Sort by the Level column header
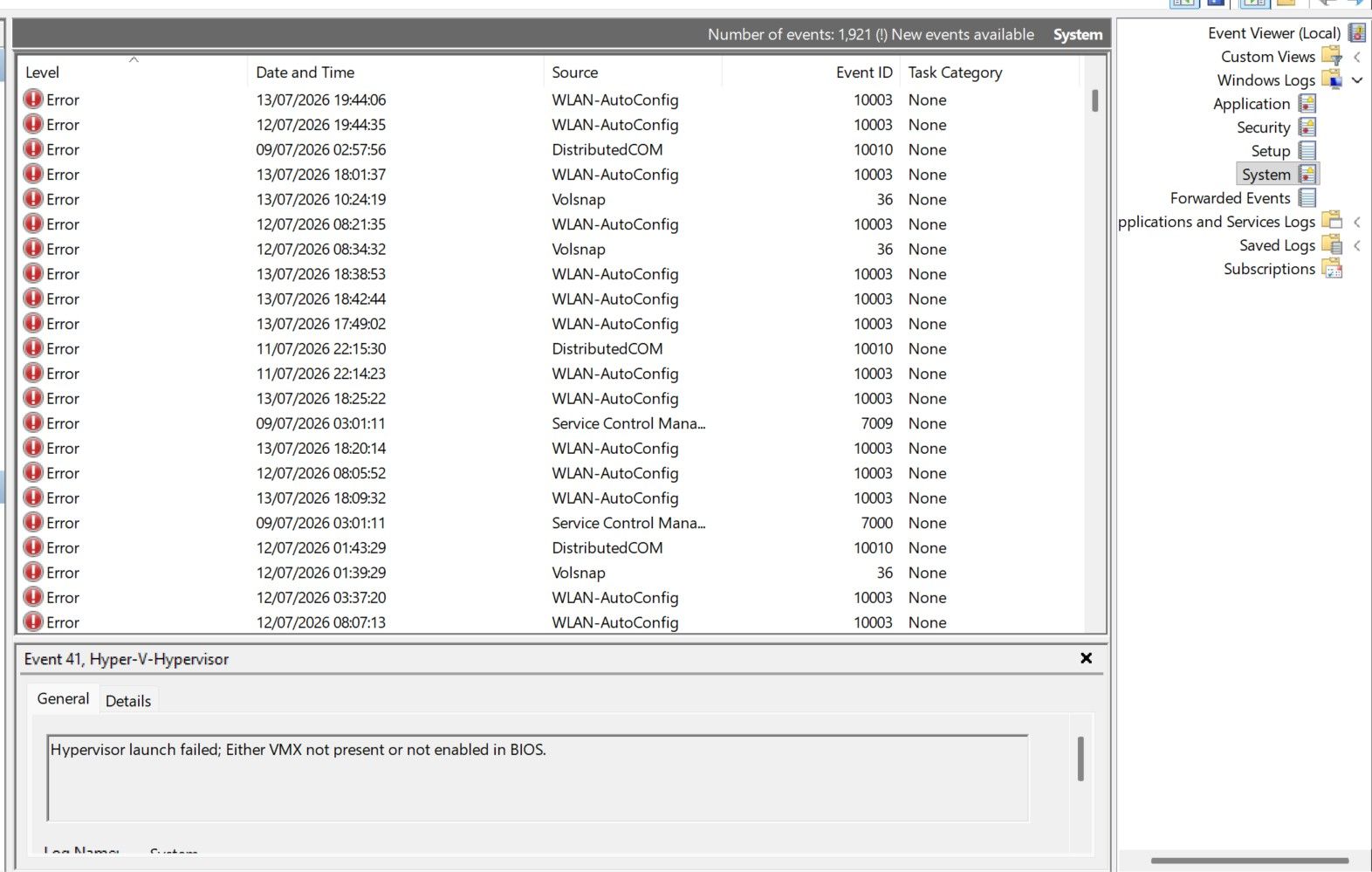The height and width of the screenshot is (872, 1372). pos(133,72)
